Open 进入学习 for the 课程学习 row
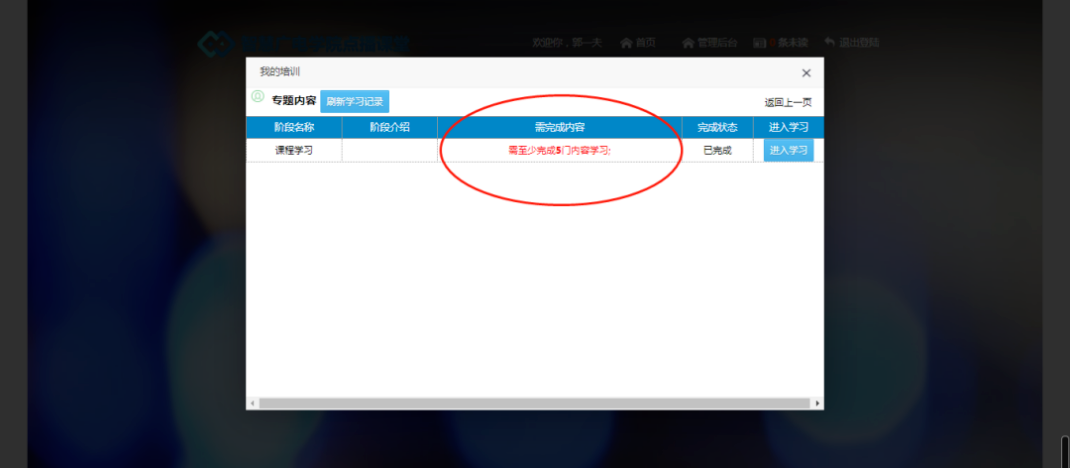 click(788, 150)
